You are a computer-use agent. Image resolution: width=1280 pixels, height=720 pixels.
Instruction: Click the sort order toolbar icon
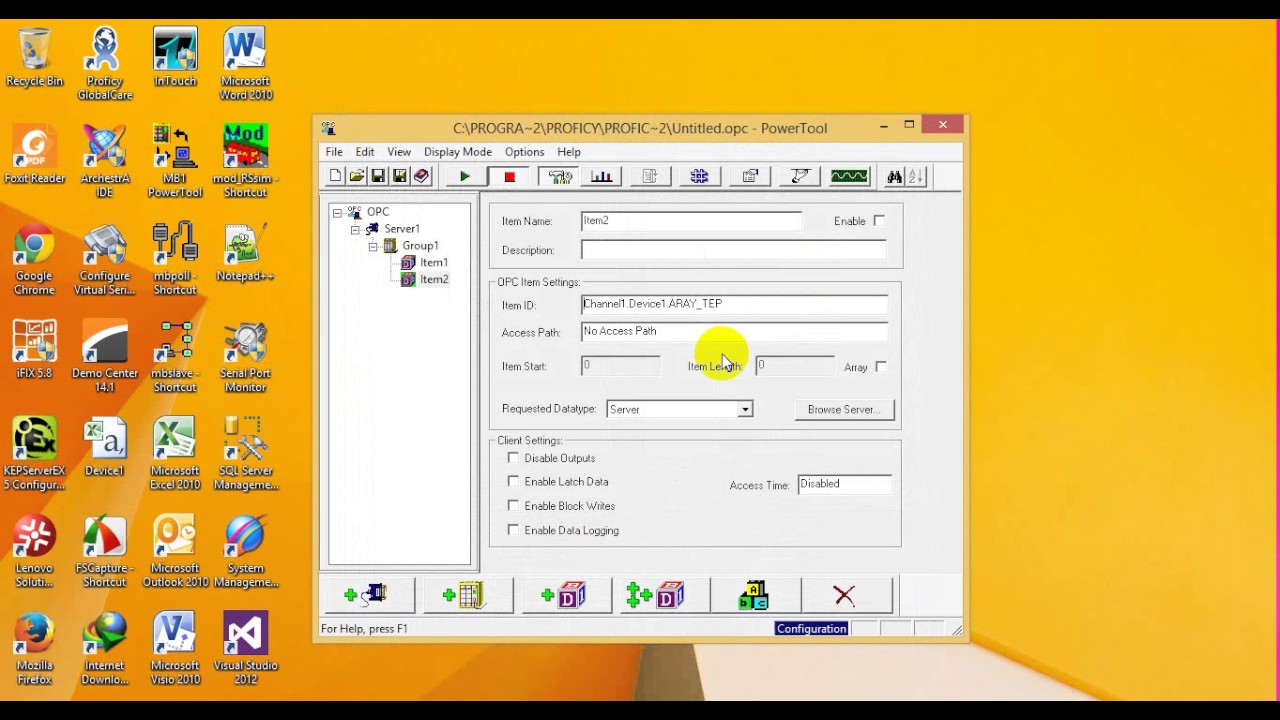click(x=916, y=177)
